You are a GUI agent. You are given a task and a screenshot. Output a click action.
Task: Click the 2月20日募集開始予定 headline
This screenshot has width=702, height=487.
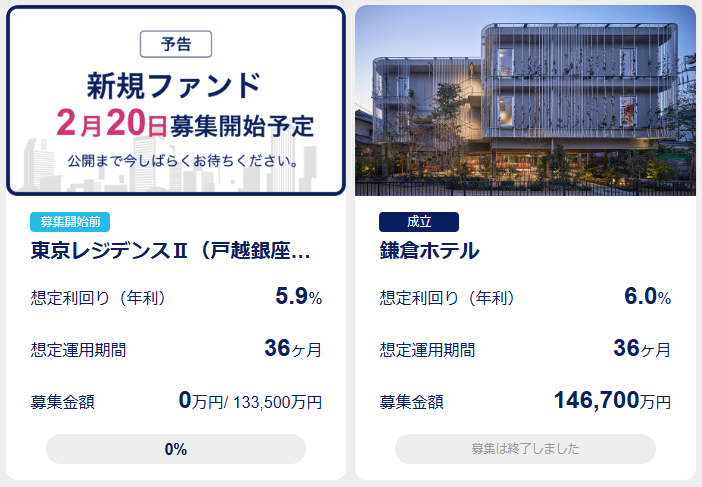coord(185,125)
